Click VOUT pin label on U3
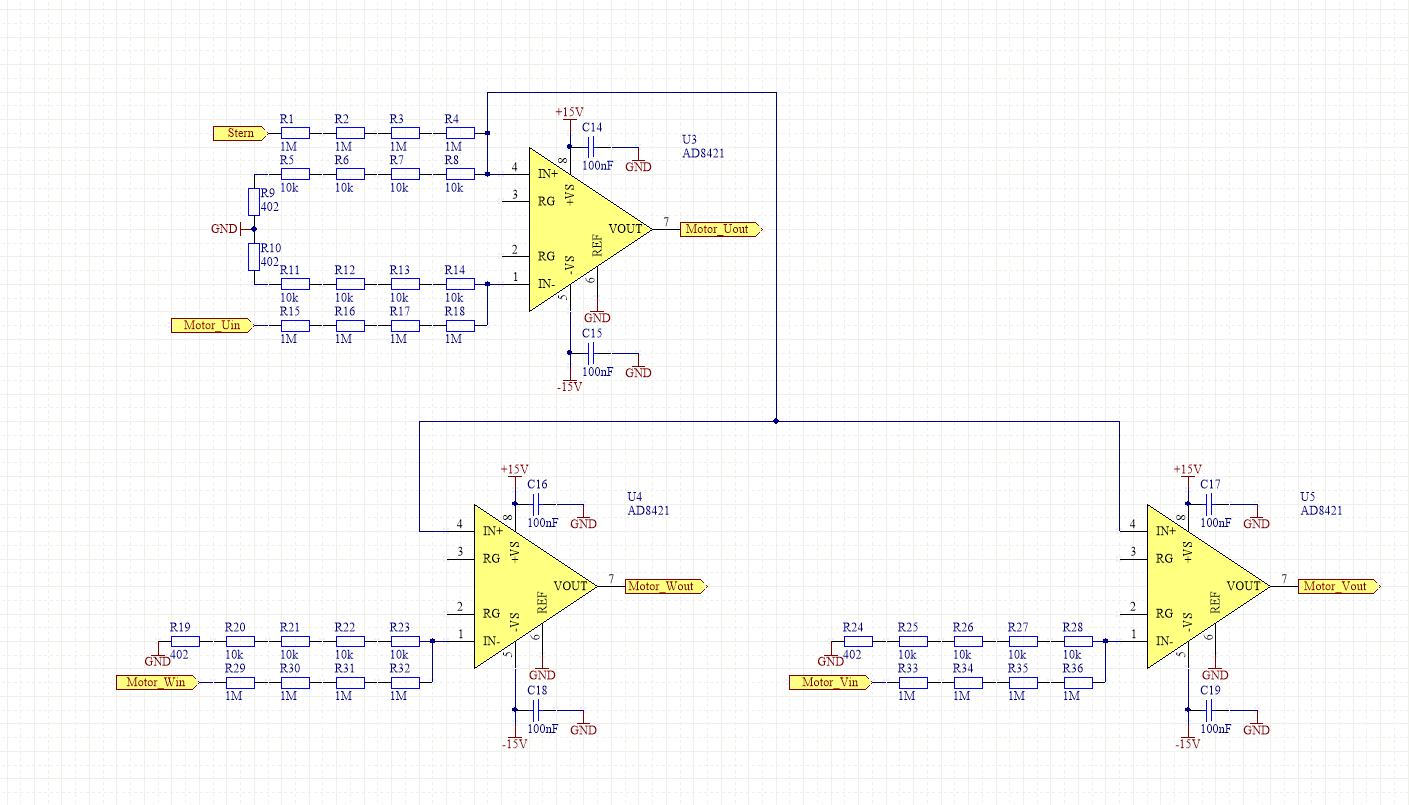This screenshot has height=805, width=1409. pyautogui.click(x=626, y=229)
